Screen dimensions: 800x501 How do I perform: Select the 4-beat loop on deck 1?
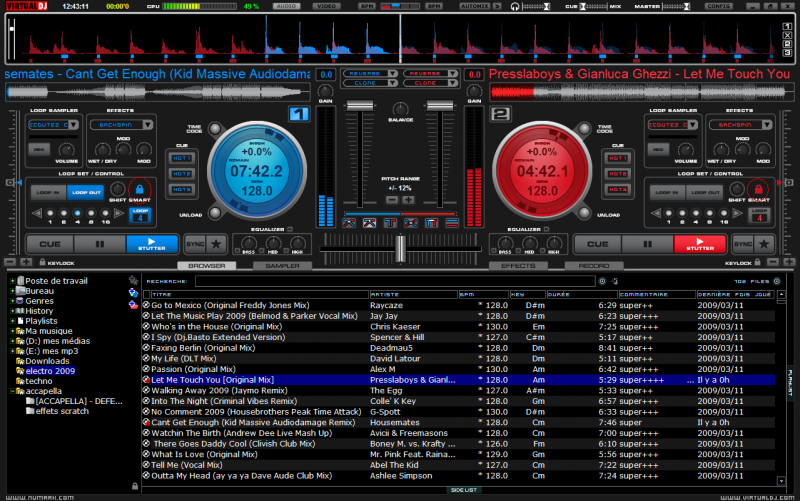coord(80,213)
